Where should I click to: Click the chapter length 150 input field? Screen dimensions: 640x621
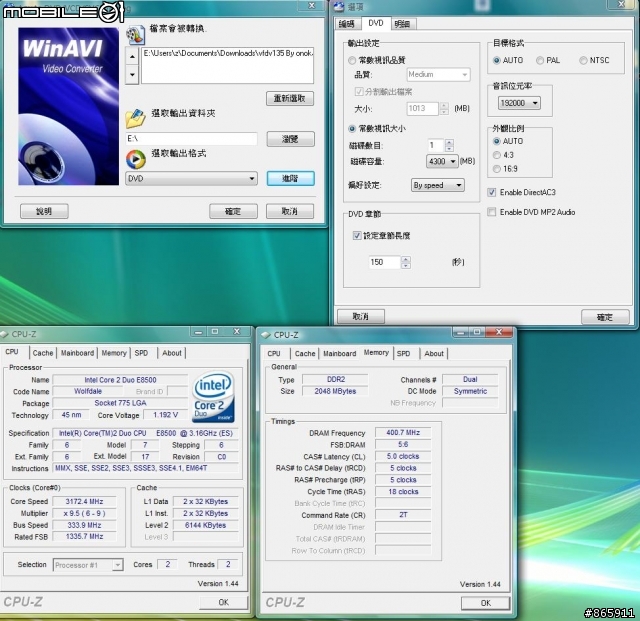click(x=384, y=262)
